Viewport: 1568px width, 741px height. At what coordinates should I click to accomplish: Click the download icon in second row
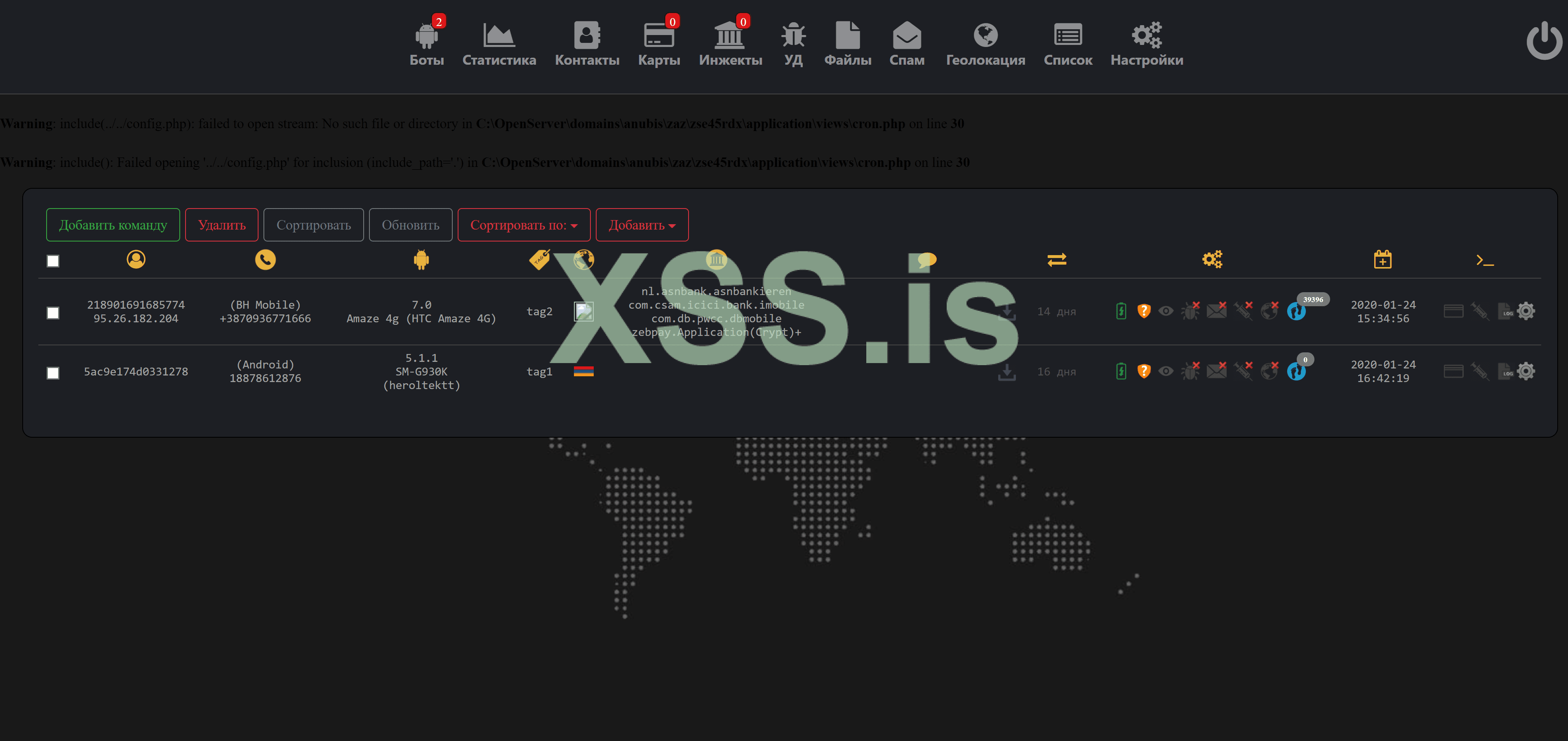(x=1007, y=372)
